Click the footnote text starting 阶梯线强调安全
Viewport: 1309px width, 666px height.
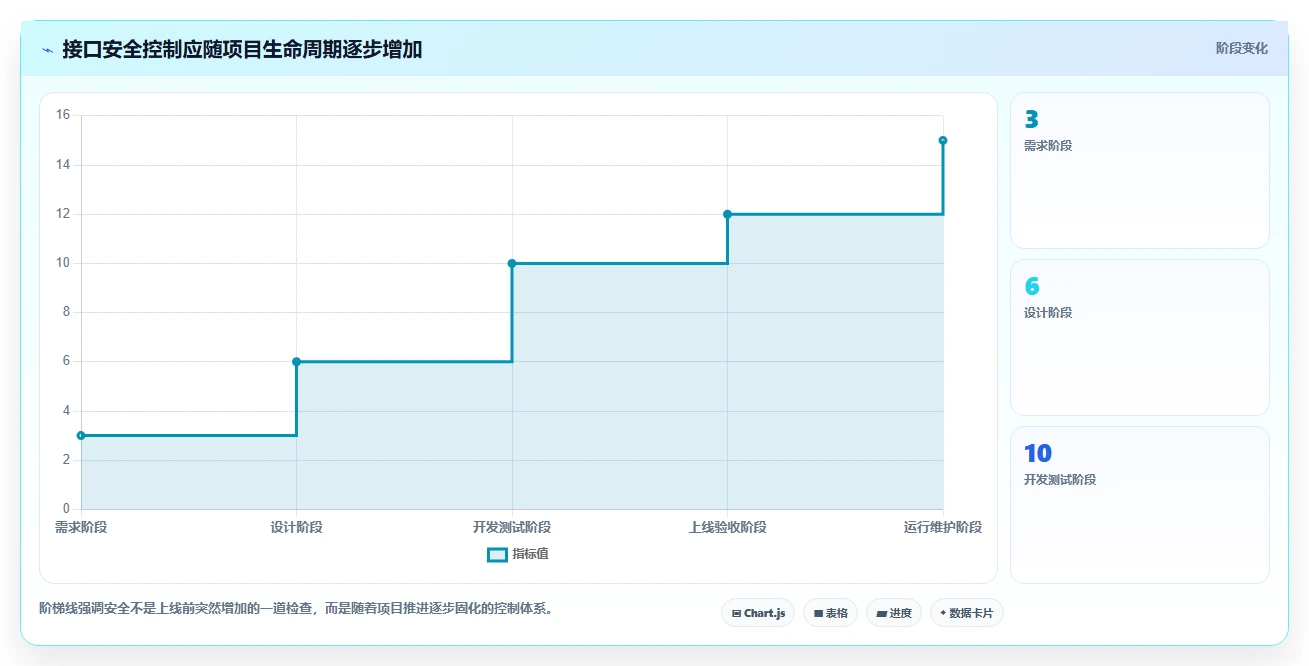pyautogui.click(x=296, y=607)
